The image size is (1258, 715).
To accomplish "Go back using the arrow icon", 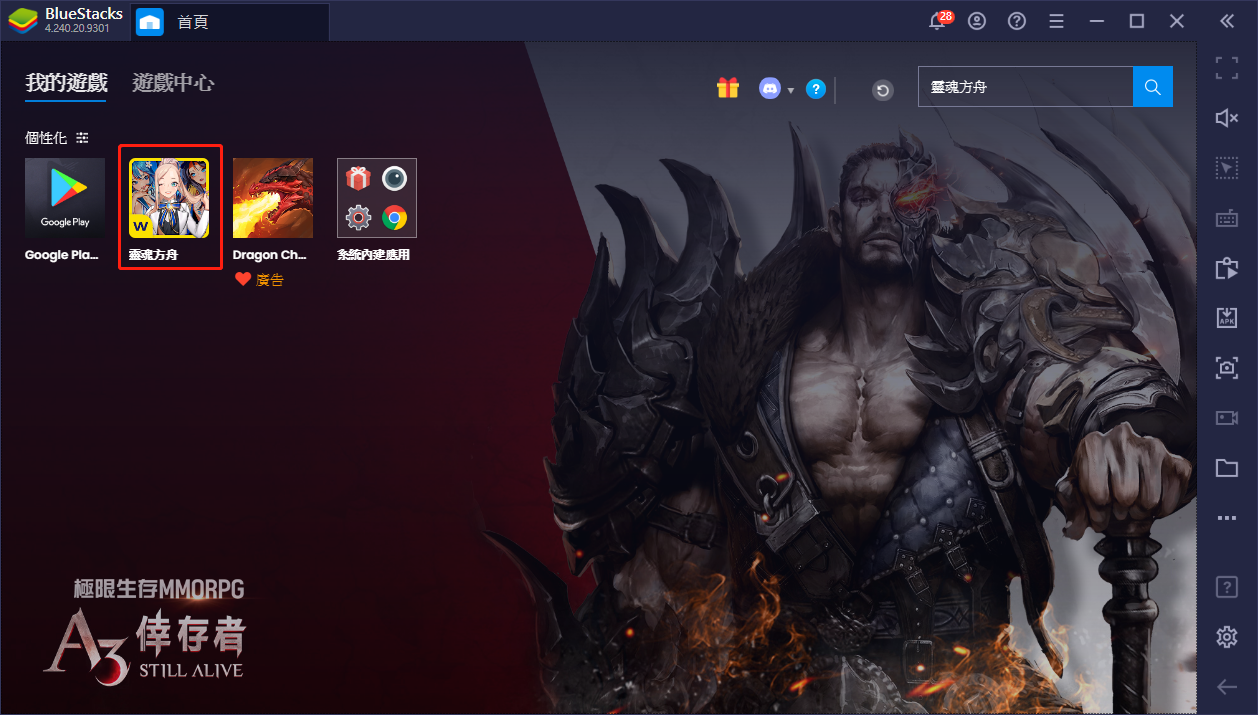I will coord(1227,686).
